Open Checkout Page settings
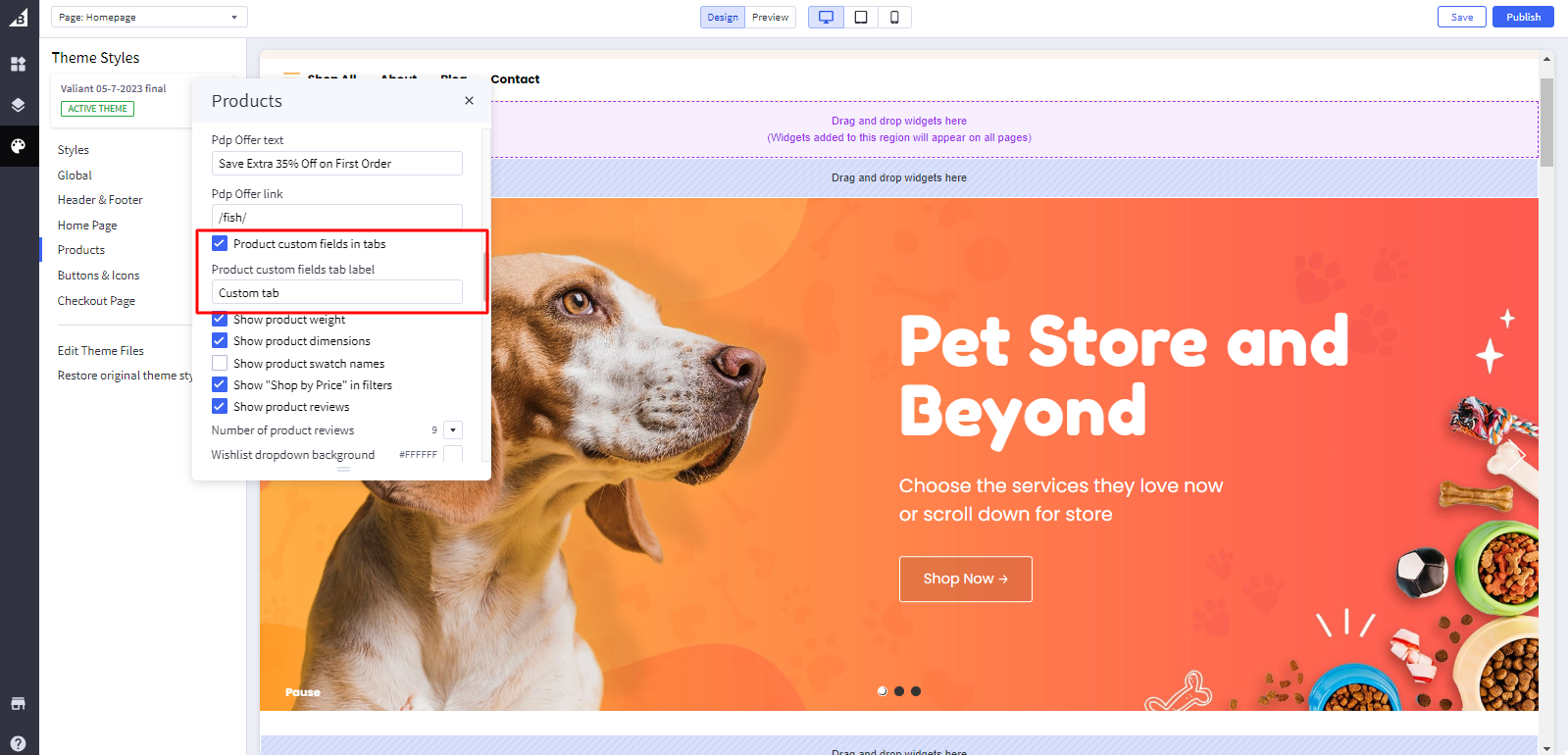The image size is (1568, 755). [x=96, y=301]
